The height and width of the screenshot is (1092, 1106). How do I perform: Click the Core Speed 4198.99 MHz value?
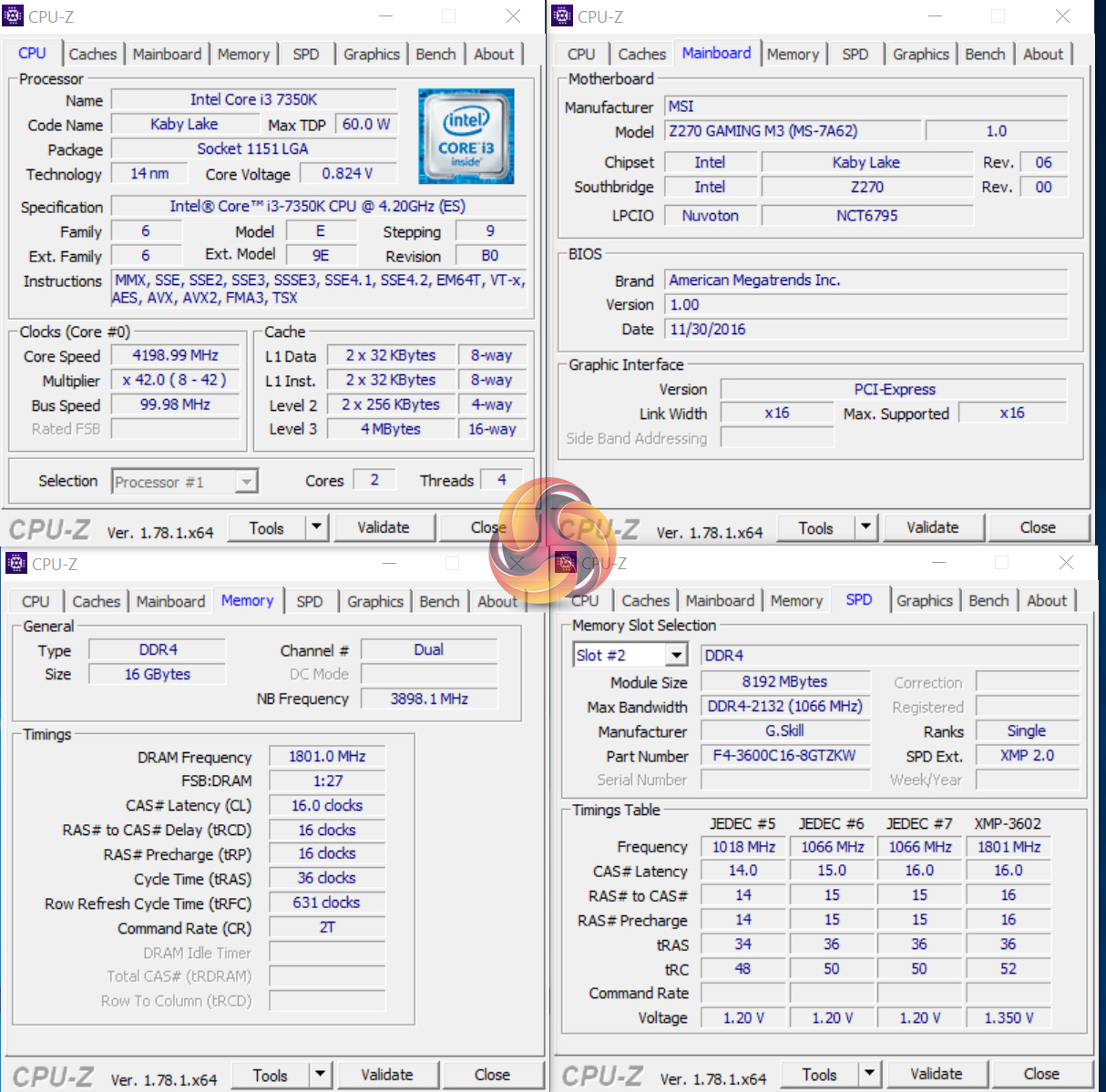coord(175,355)
